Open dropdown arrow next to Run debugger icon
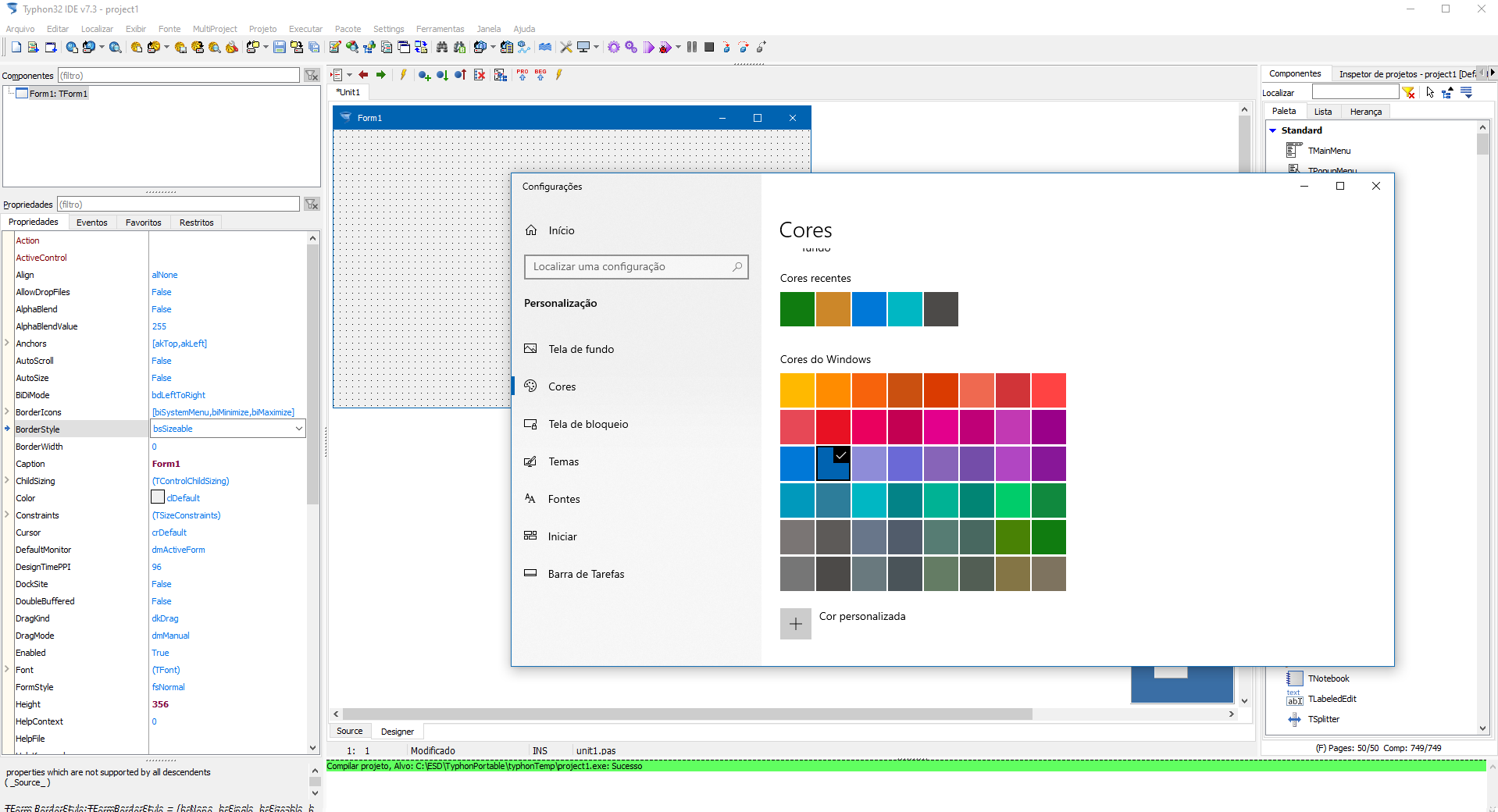1498x812 pixels. click(678, 47)
